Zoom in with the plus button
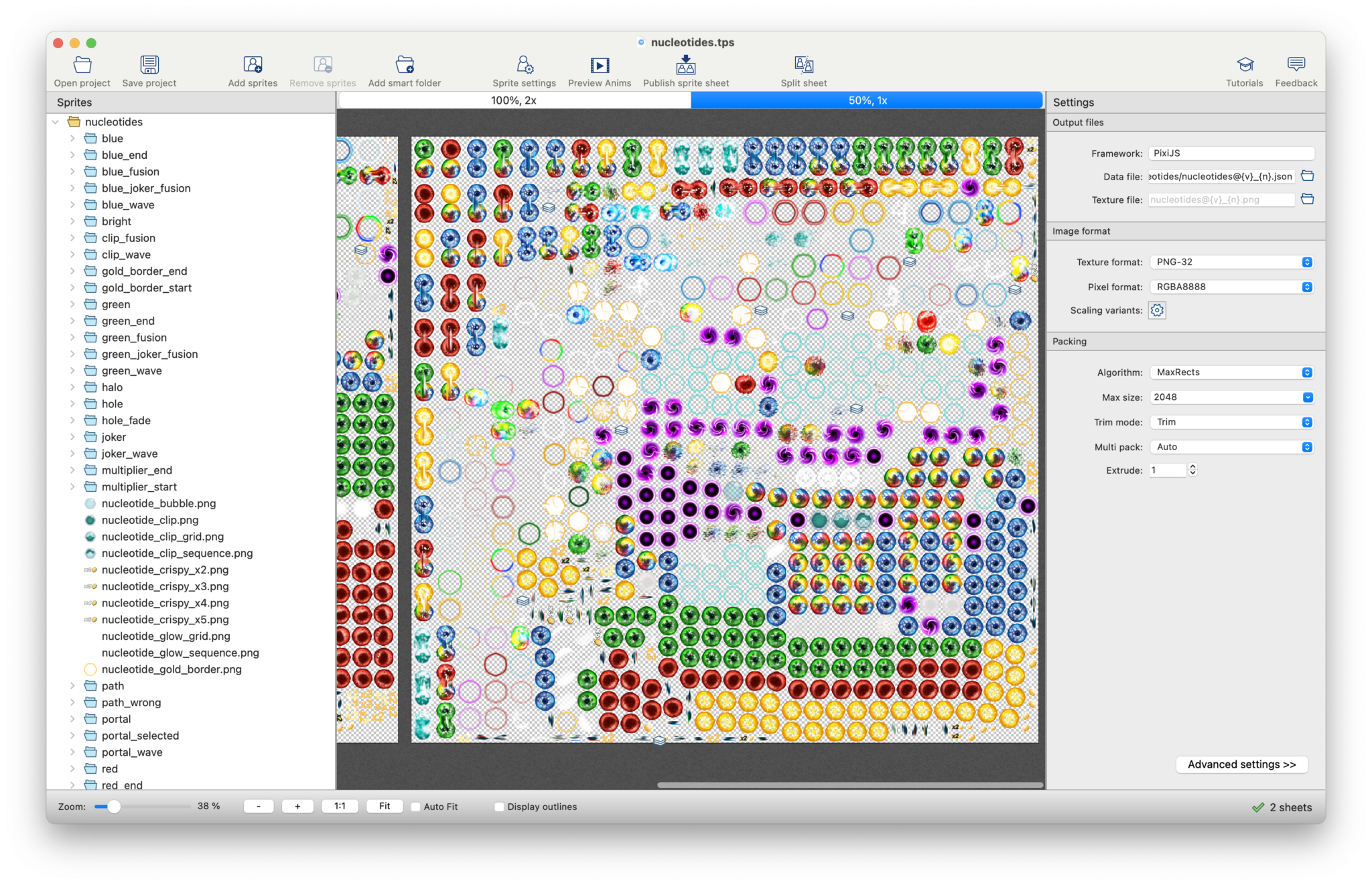Screen dimensions: 1372x885 pos(297,807)
